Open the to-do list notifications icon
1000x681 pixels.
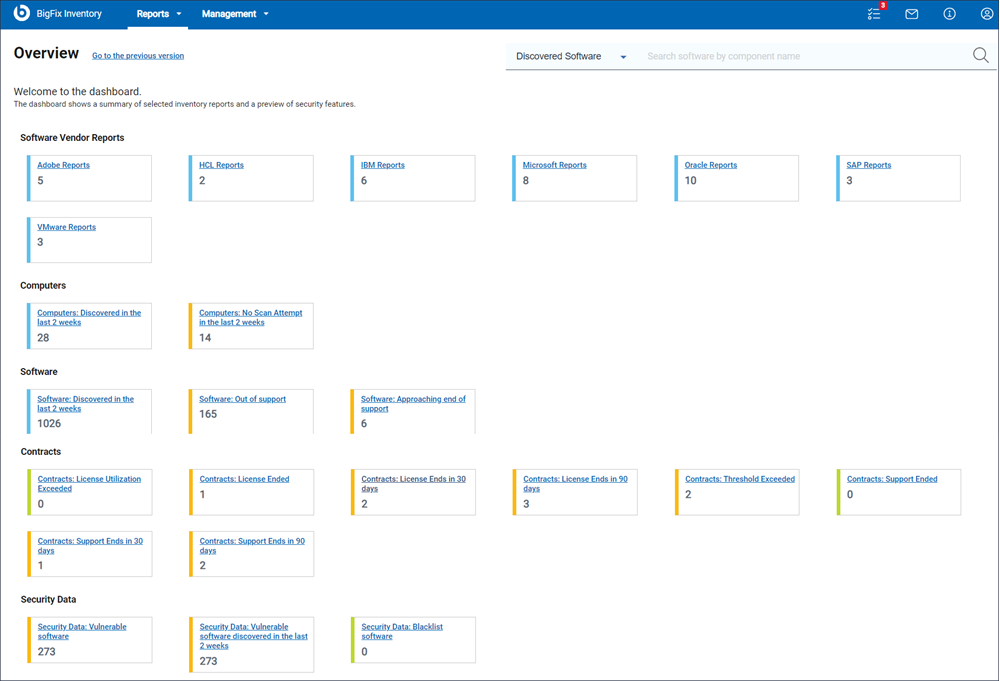[874, 13]
